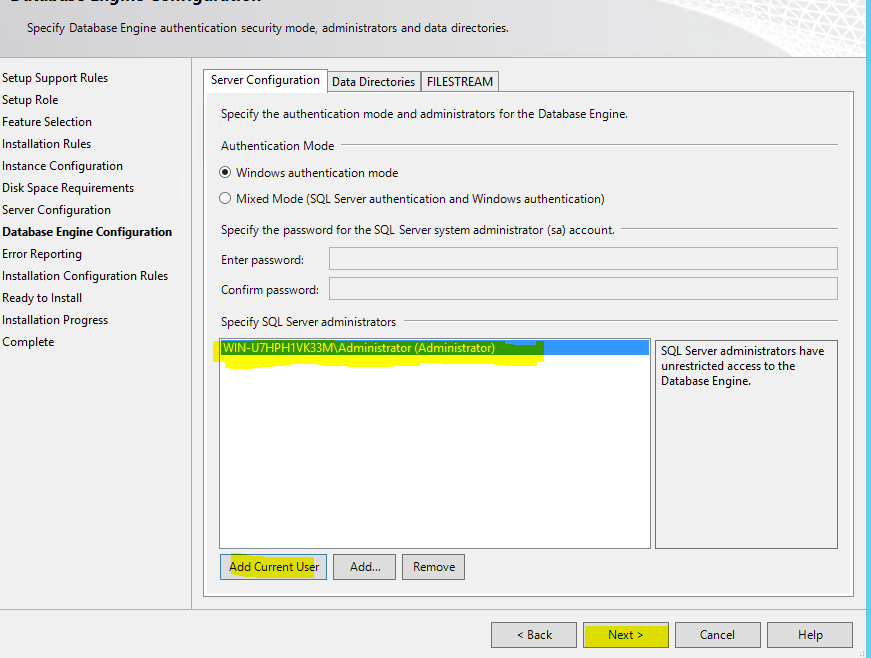Image resolution: width=871 pixels, height=658 pixels.
Task: Click Installation Rules step
Action: tap(47, 144)
